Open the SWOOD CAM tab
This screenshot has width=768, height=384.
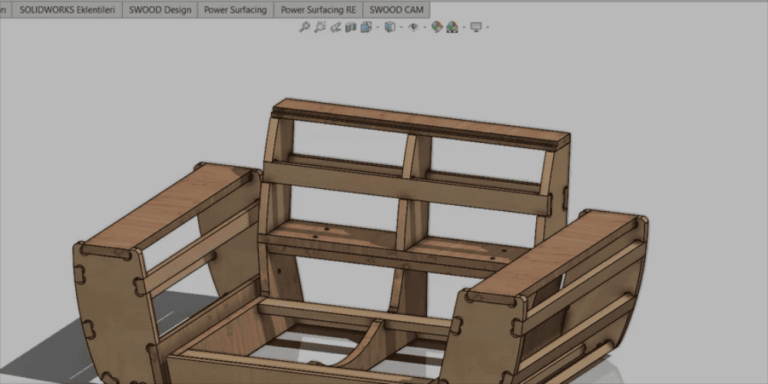tap(396, 10)
